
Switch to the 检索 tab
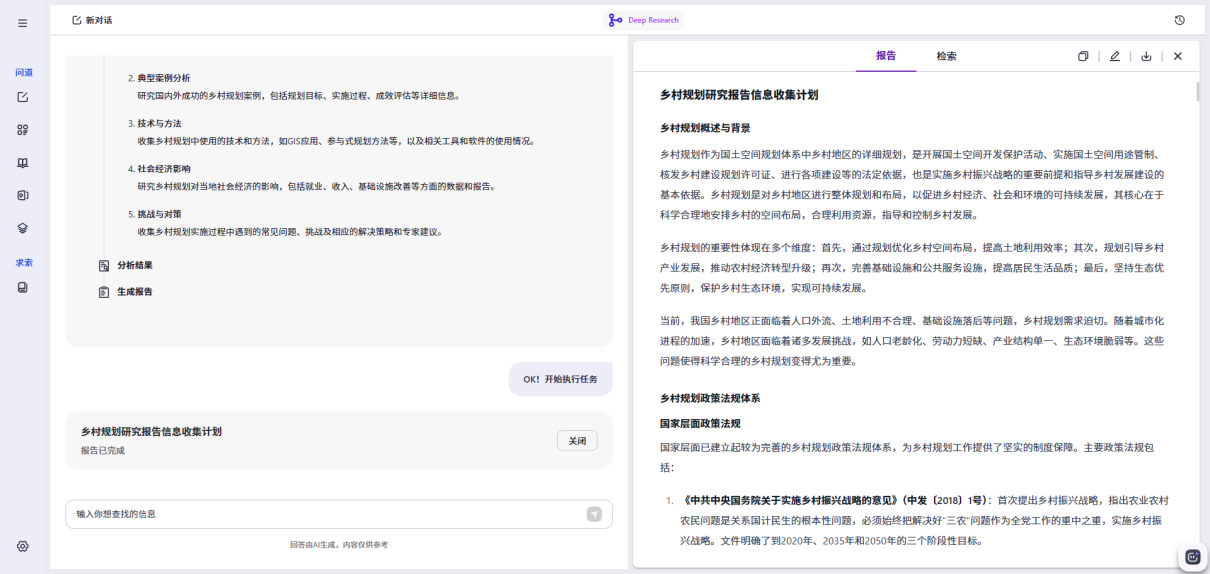(x=946, y=56)
